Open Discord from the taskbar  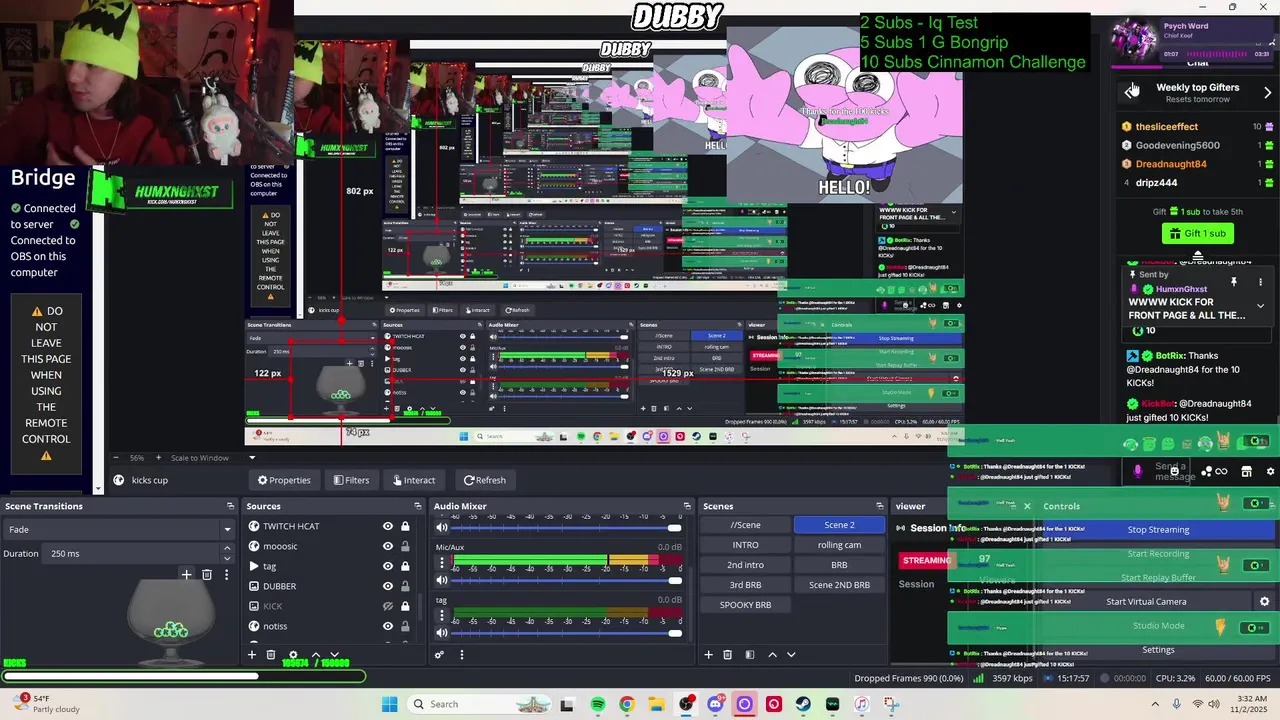click(715, 704)
